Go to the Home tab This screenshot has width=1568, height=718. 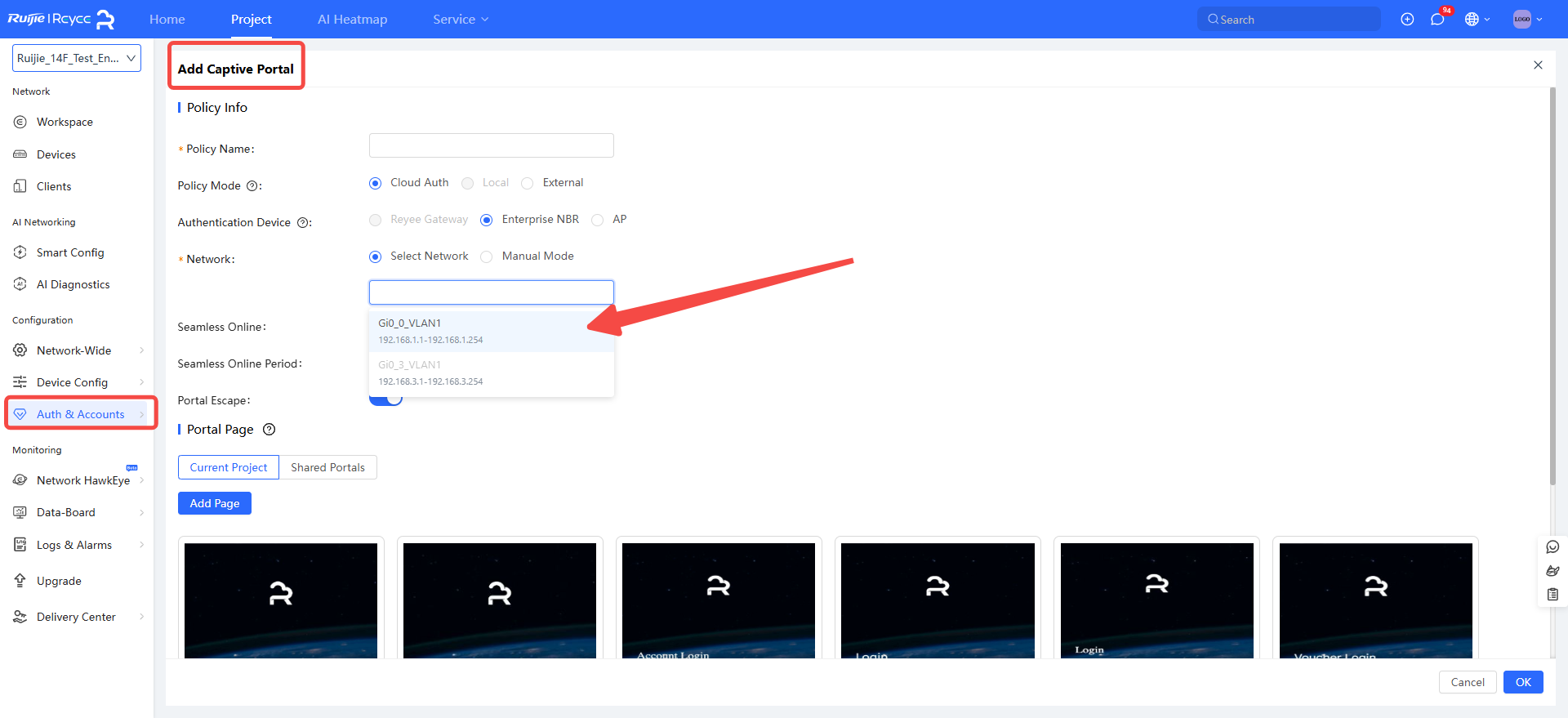click(167, 20)
